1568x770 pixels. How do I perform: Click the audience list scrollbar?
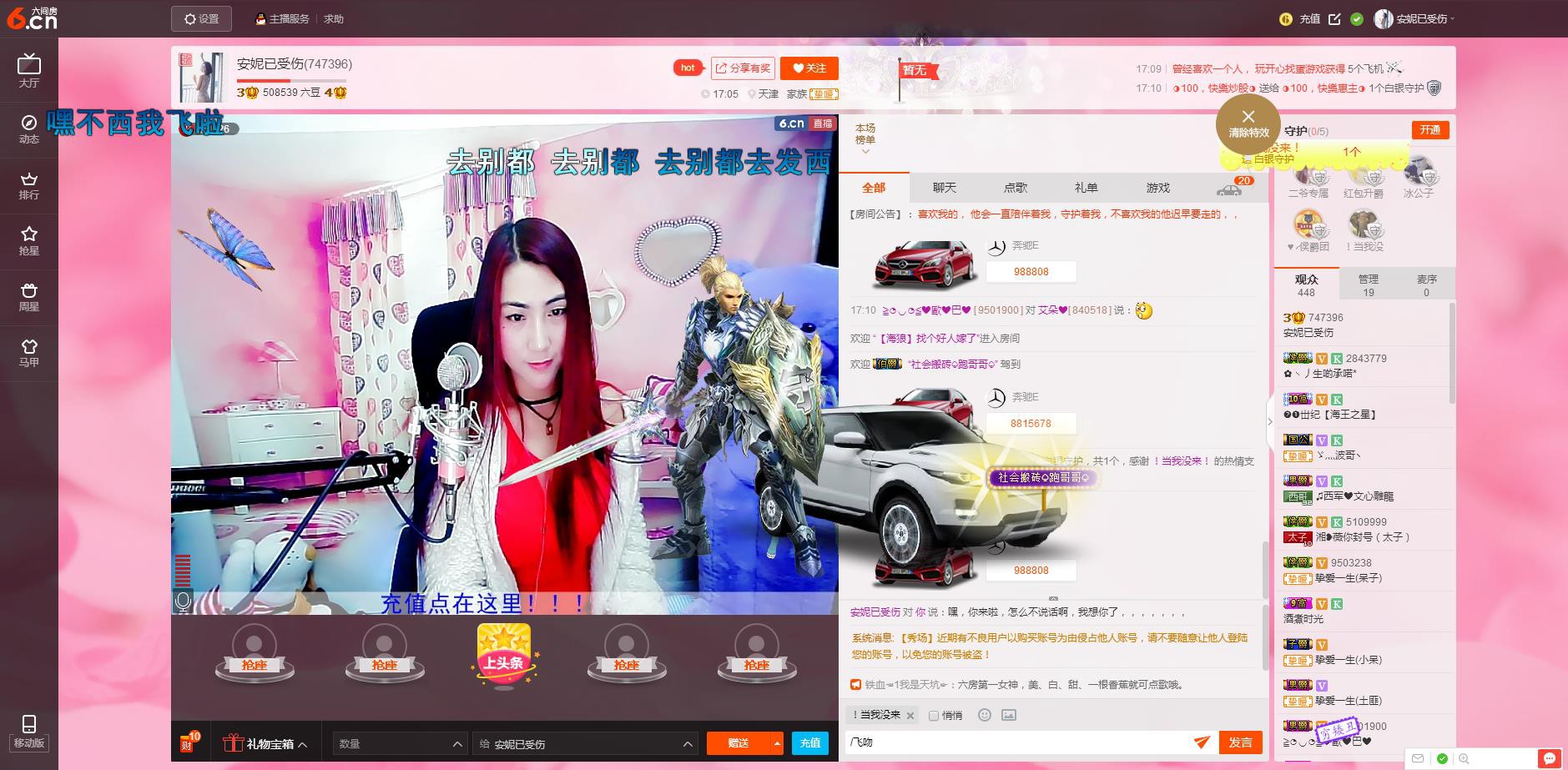pos(1451,355)
